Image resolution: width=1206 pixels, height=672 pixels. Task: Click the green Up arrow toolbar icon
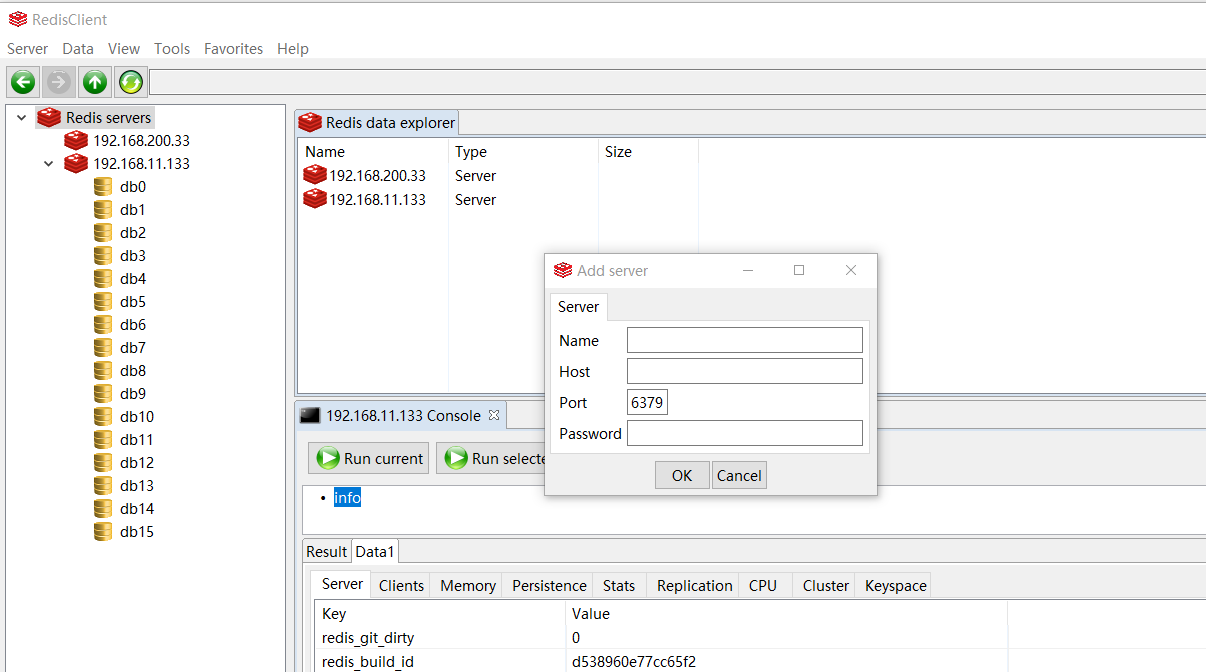tap(95, 82)
